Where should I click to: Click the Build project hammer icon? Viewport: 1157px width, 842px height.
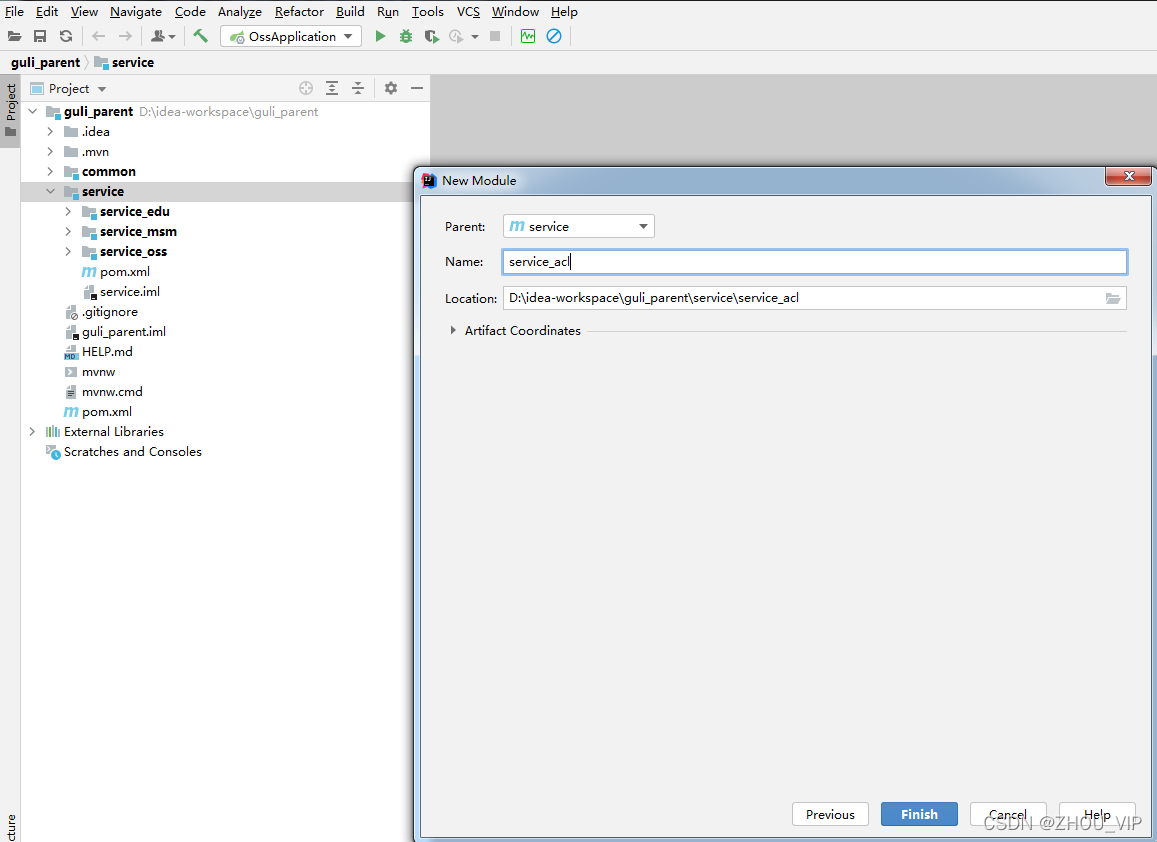click(200, 35)
